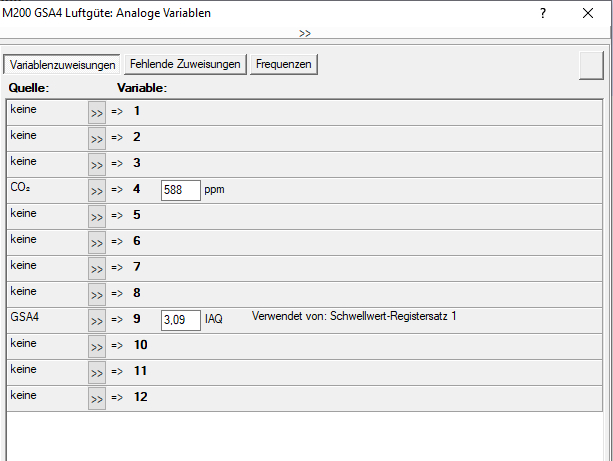
Task: Click the IAQ value field showing 3,09
Action: tap(180, 320)
